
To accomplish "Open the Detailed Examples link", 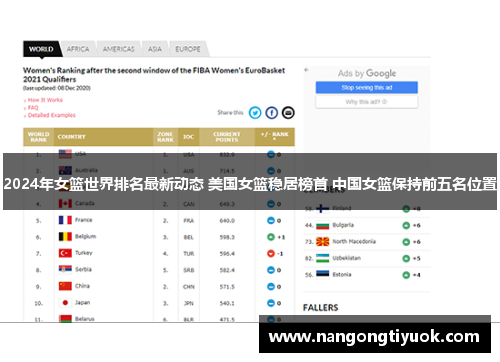I will click(x=52, y=115).
